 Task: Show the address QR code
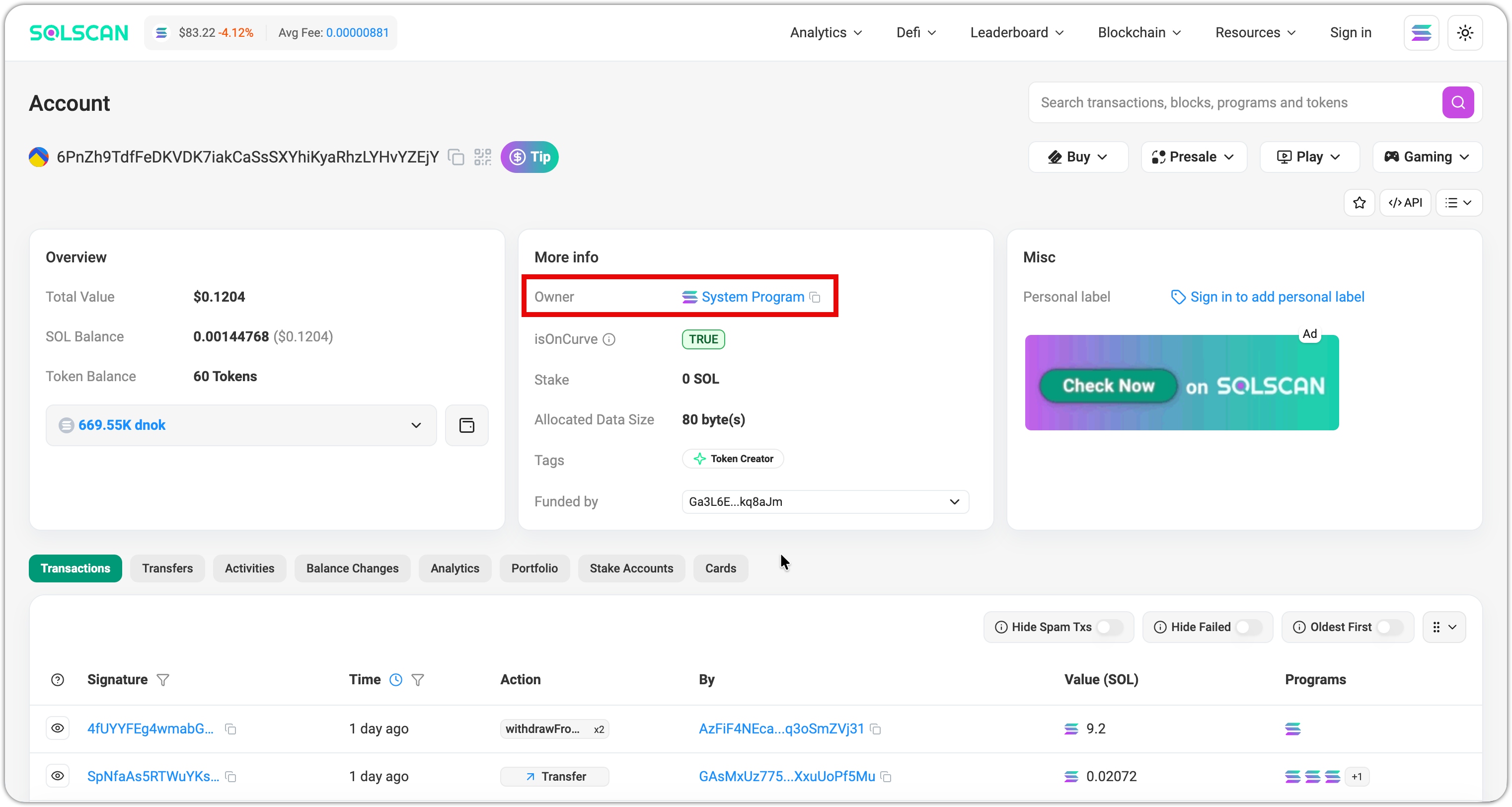point(482,158)
